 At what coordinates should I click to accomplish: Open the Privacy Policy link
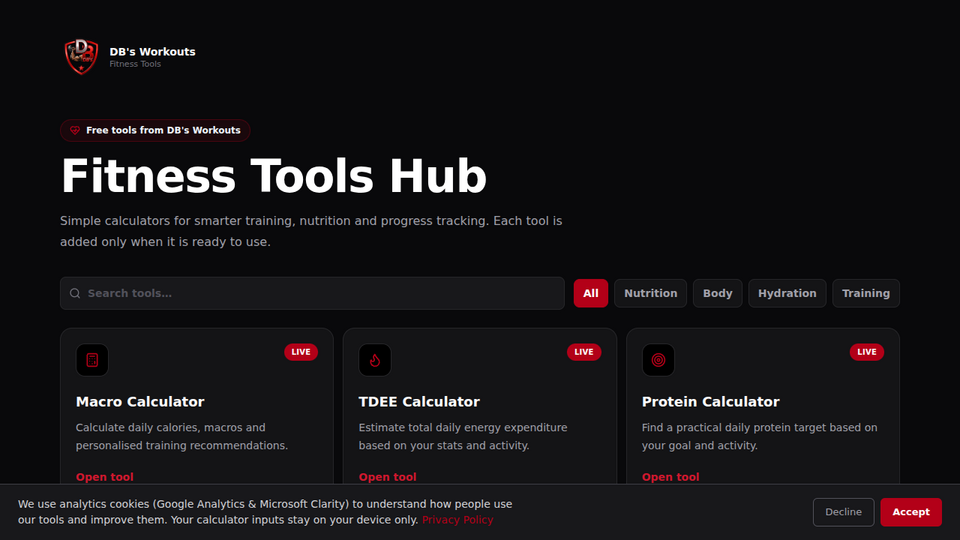click(x=457, y=520)
